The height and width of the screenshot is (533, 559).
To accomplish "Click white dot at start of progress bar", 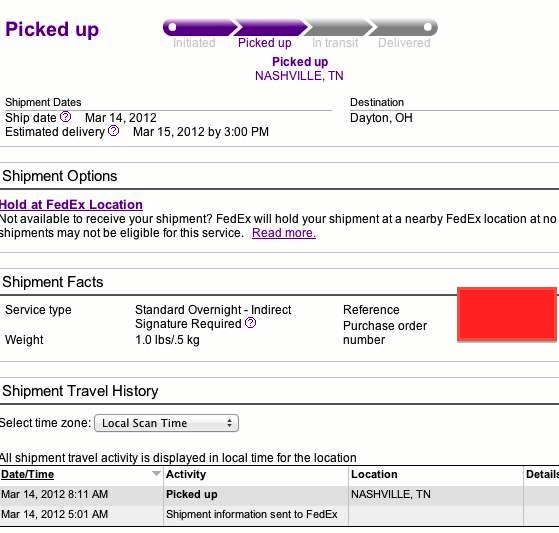I will [x=172, y=27].
